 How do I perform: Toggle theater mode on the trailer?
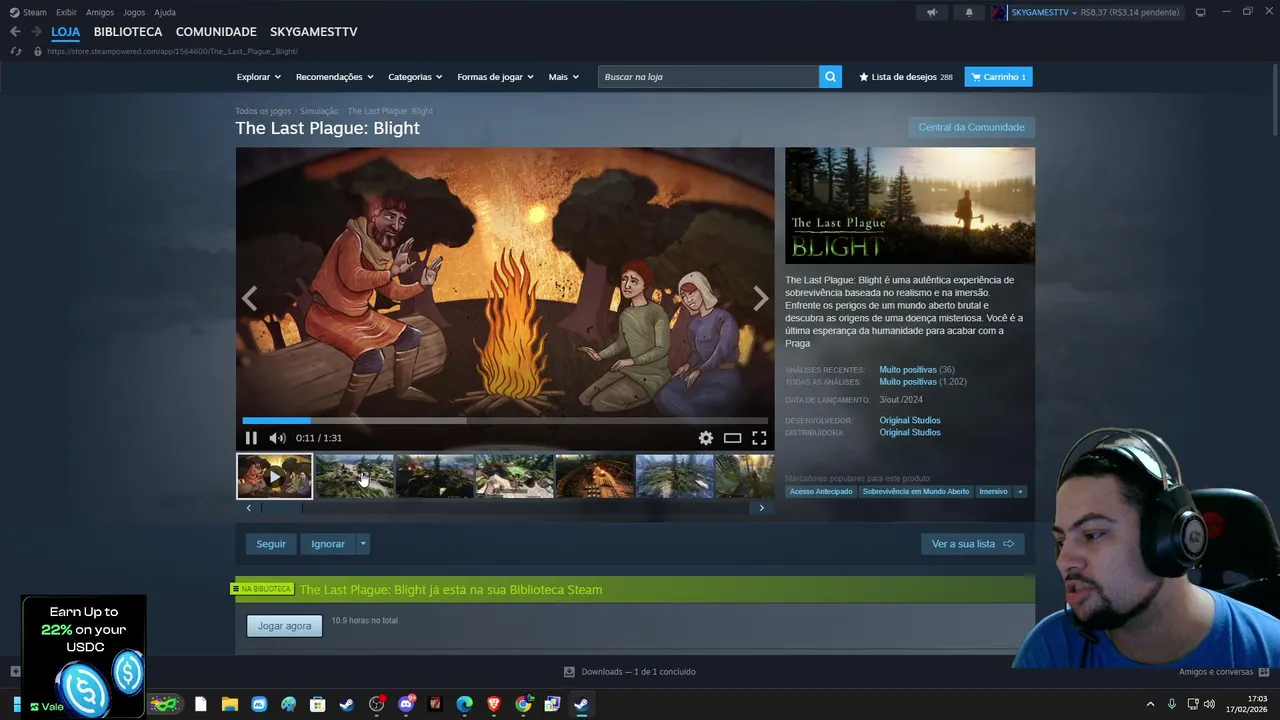733,438
